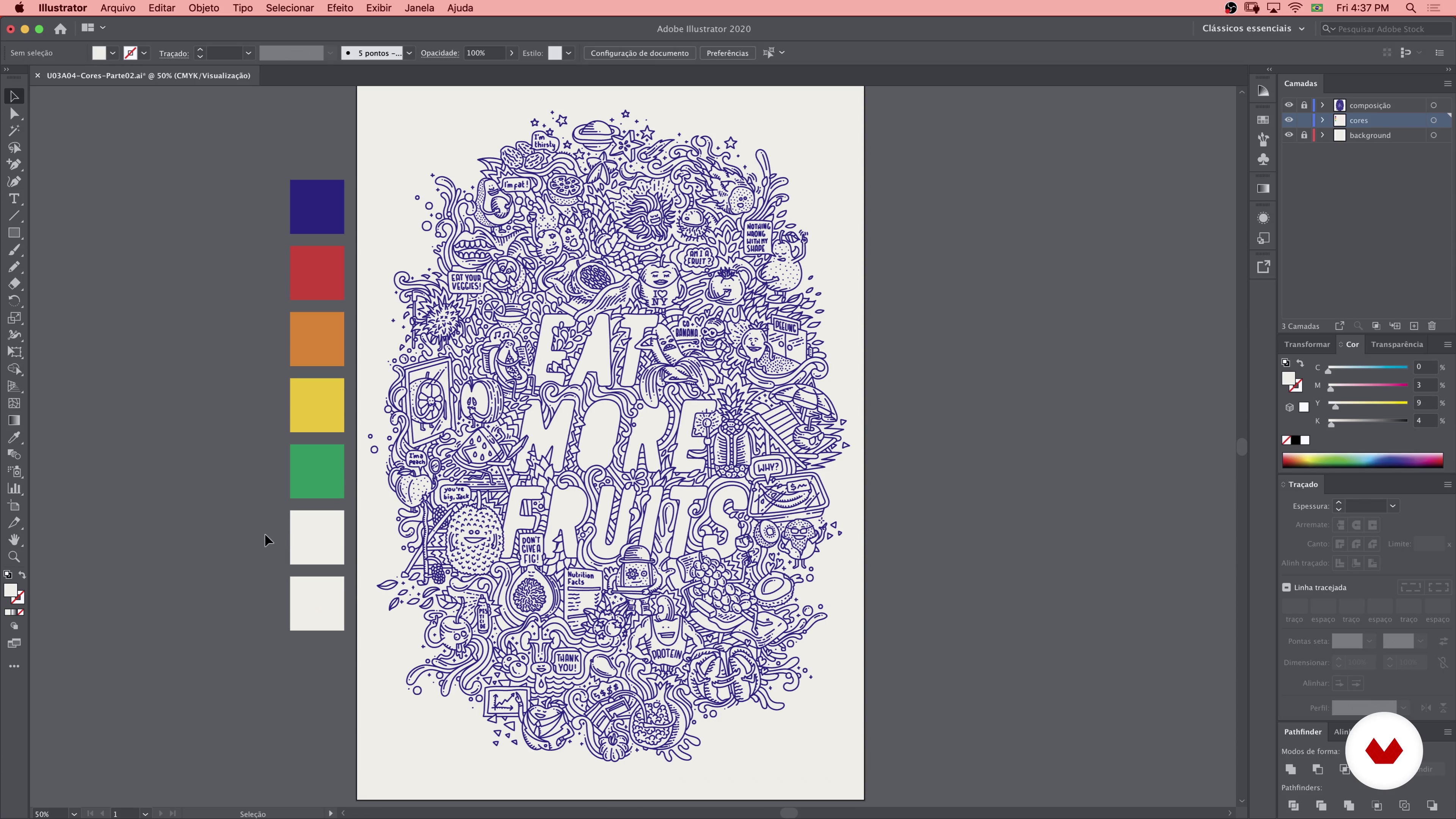Click the yellow color swatch
Viewport: 1456px width, 819px height.
pyautogui.click(x=317, y=405)
